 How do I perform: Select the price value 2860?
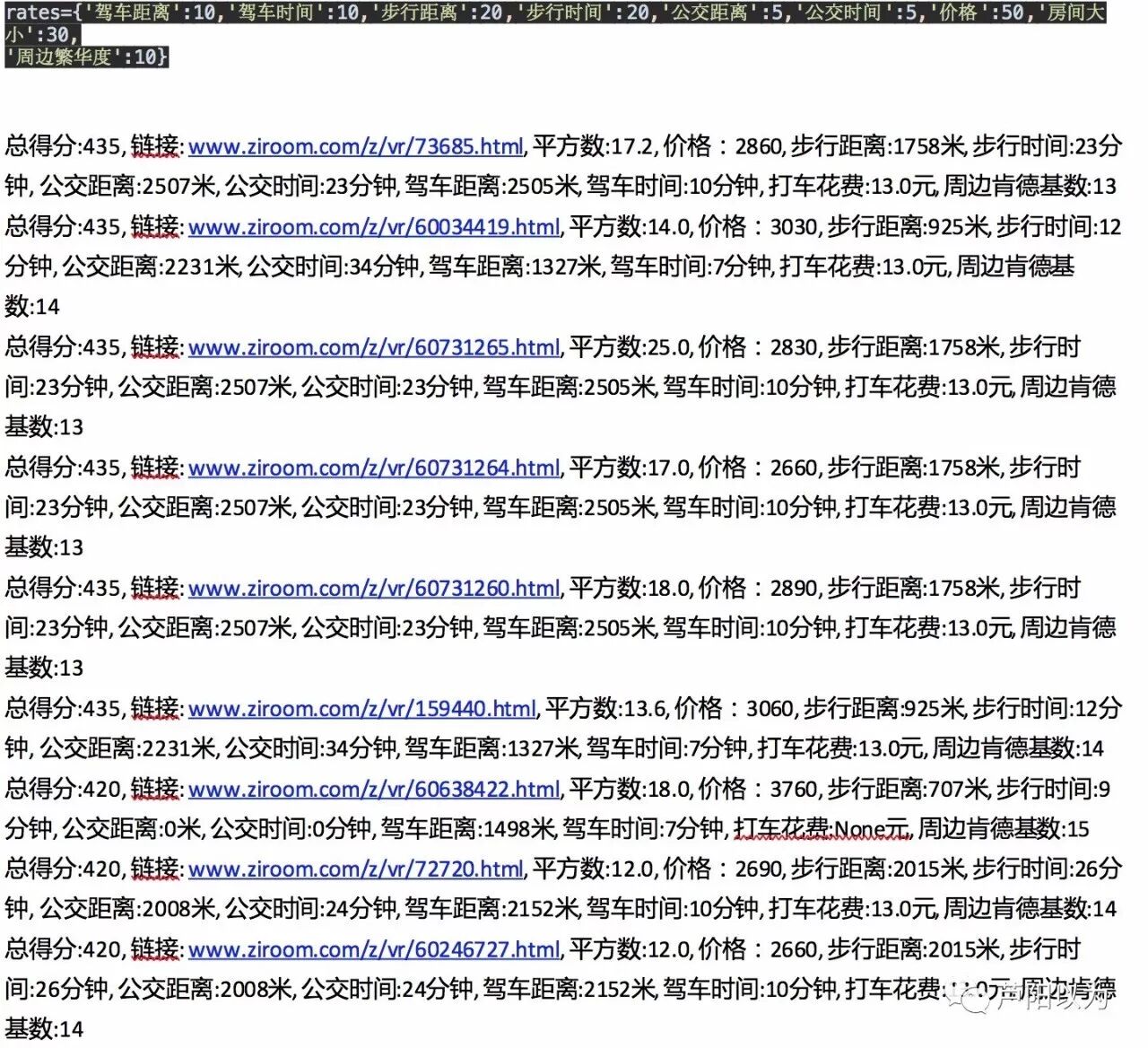[x=759, y=146]
